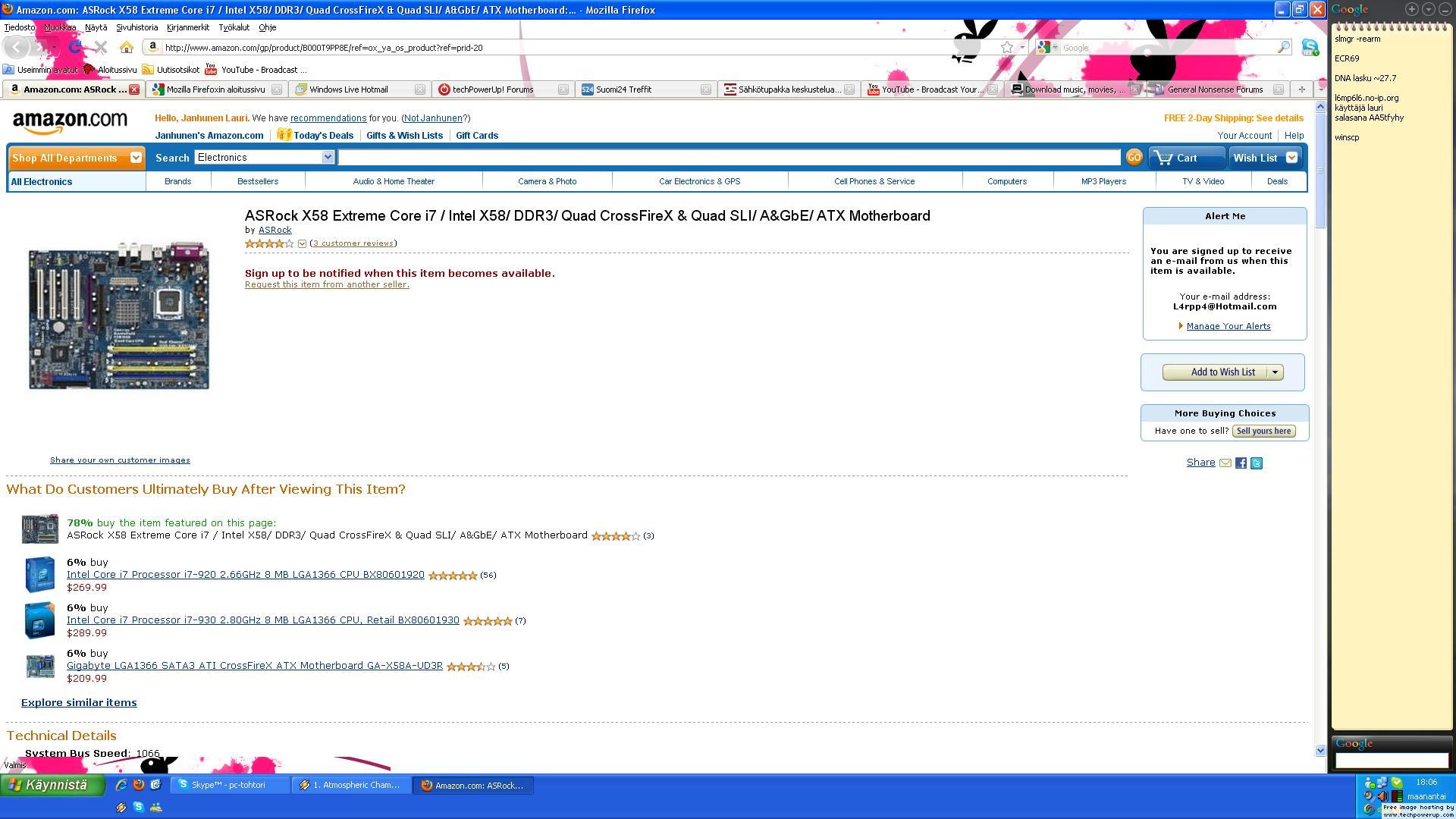Open the Electronics search category dropdown
The image size is (1456, 819).
pos(264,157)
